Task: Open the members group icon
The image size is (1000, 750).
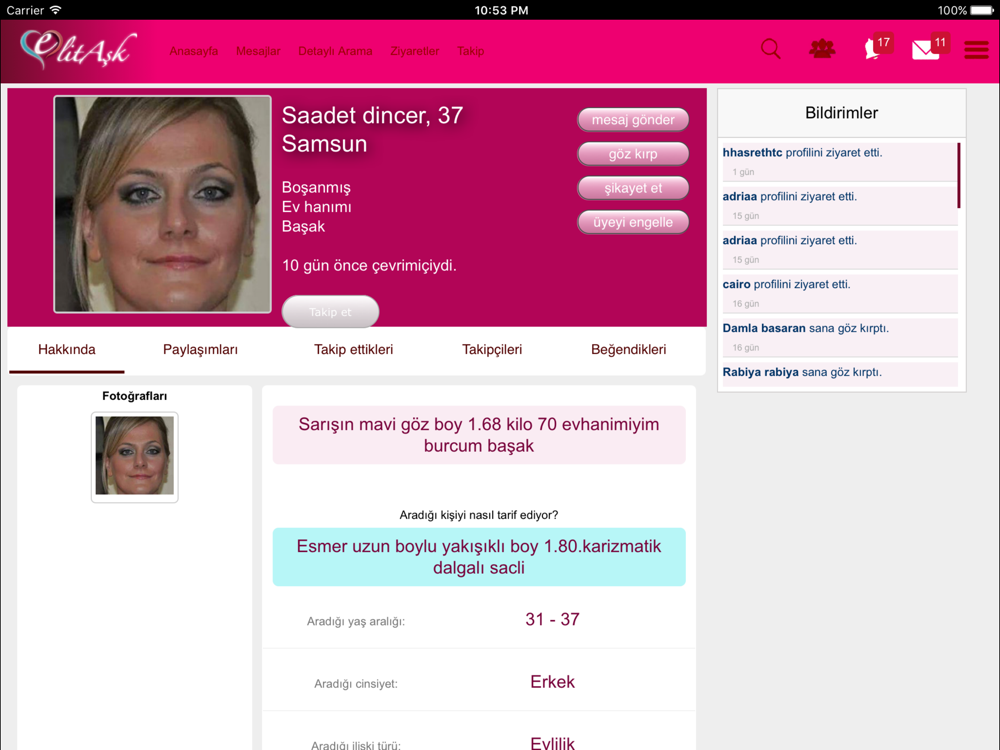Action: [822, 49]
